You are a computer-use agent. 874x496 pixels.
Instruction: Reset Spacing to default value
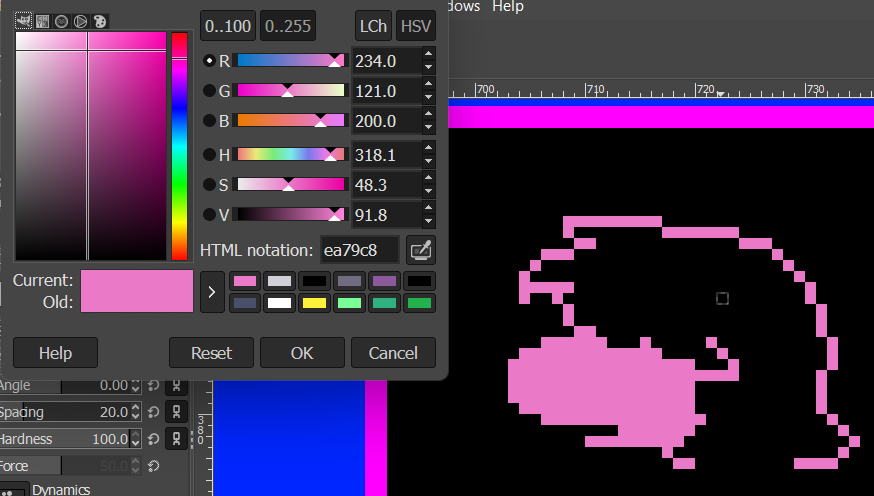click(x=153, y=412)
